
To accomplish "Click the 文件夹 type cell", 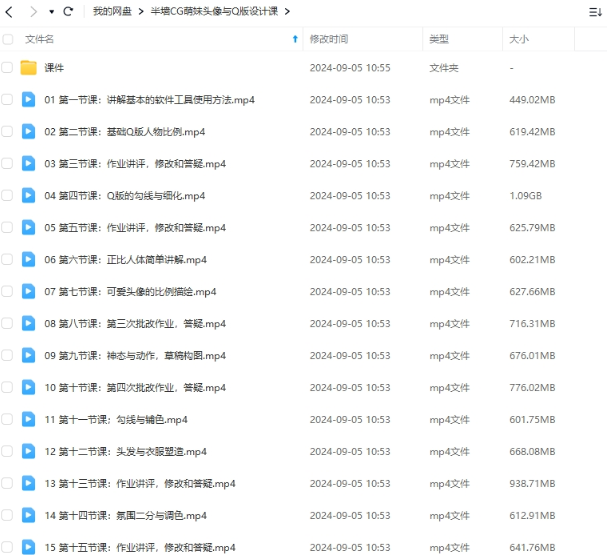I will click(x=444, y=68).
